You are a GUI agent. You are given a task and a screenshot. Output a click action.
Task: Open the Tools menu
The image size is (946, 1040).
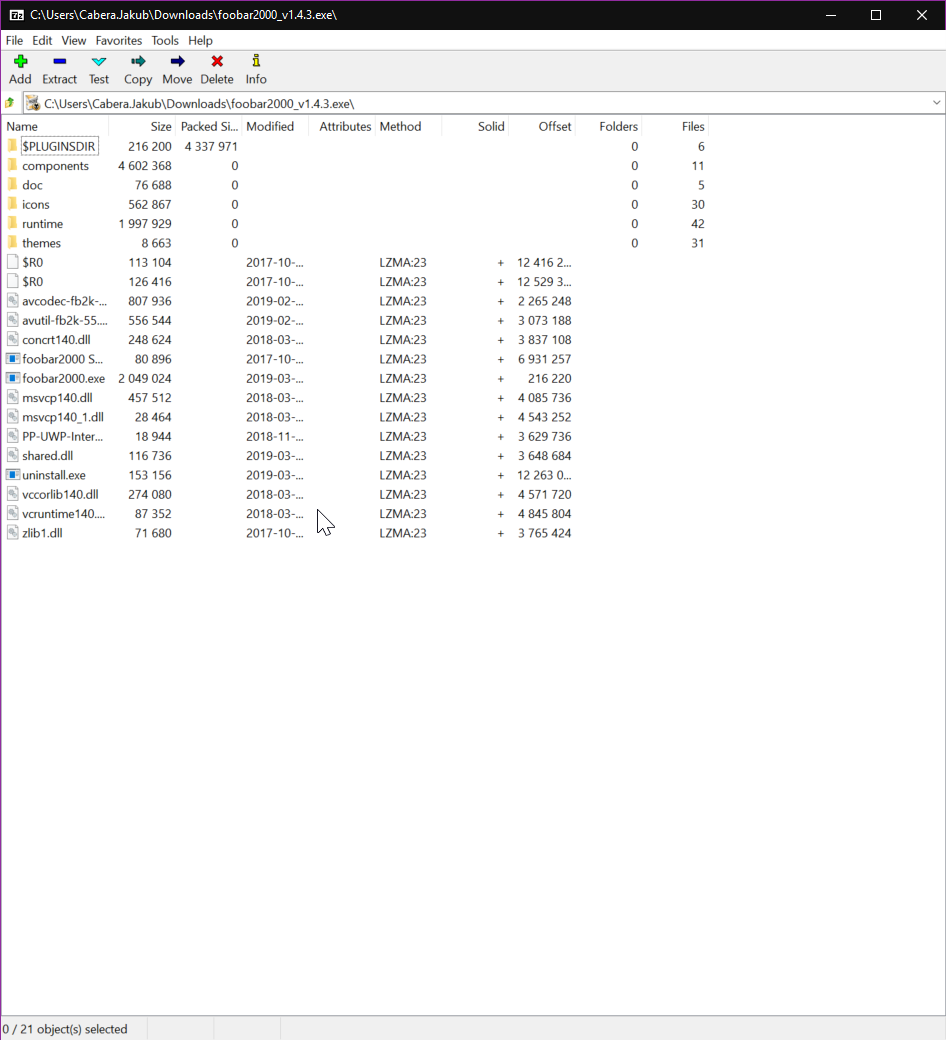point(165,40)
